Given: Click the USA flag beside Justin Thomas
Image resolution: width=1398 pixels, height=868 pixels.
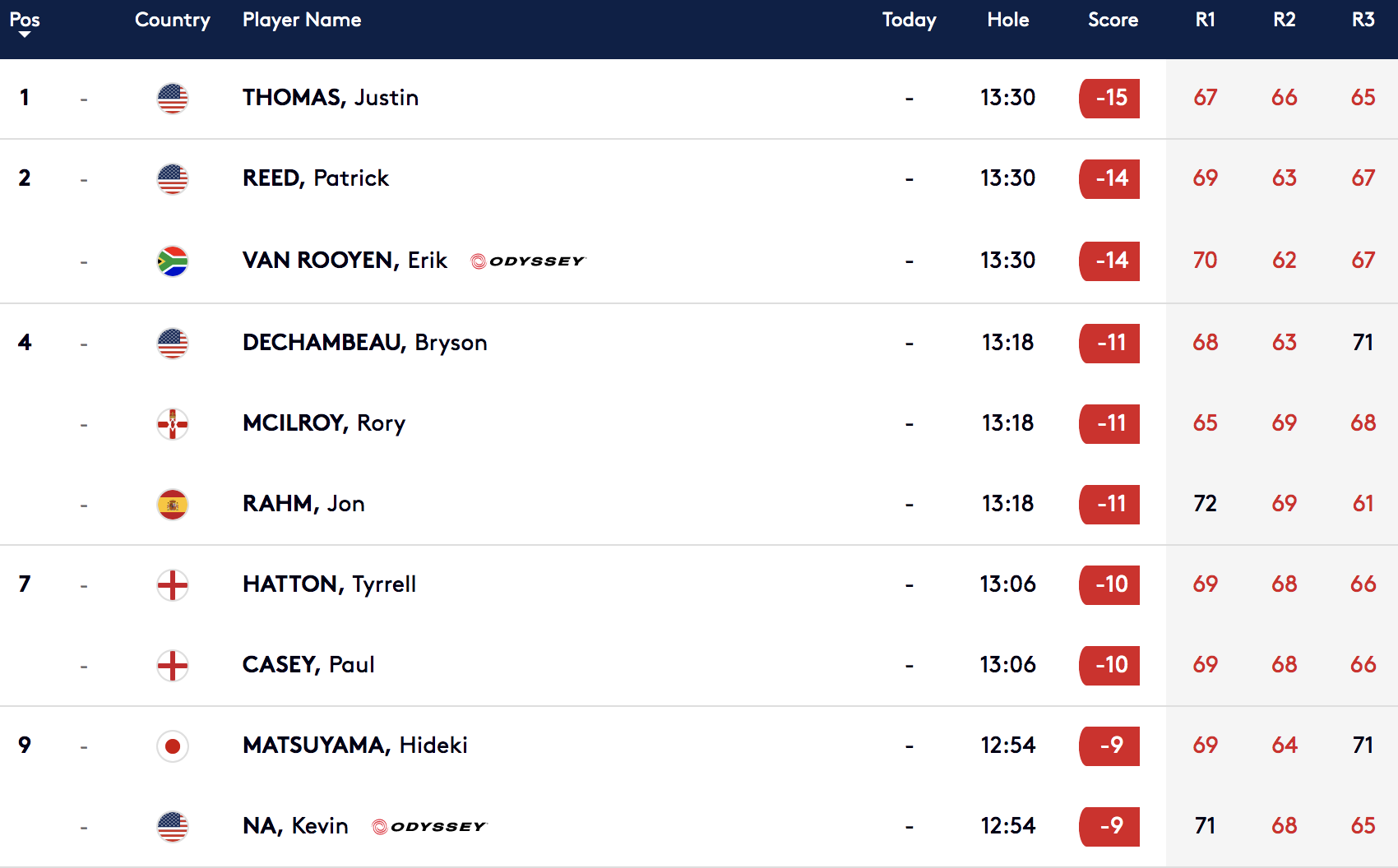Looking at the screenshot, I should click(x=173, y=99).
